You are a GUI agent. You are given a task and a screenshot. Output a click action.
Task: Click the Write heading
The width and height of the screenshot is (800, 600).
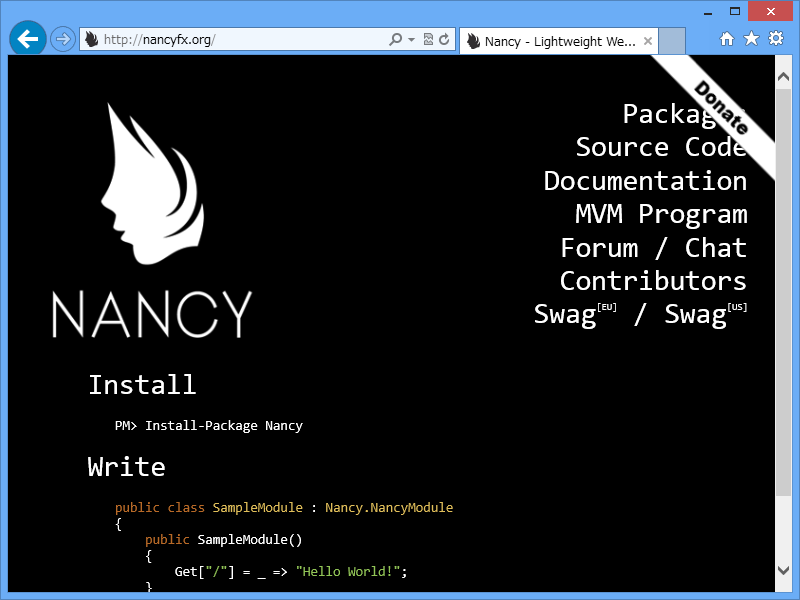(x=127, y=467)
